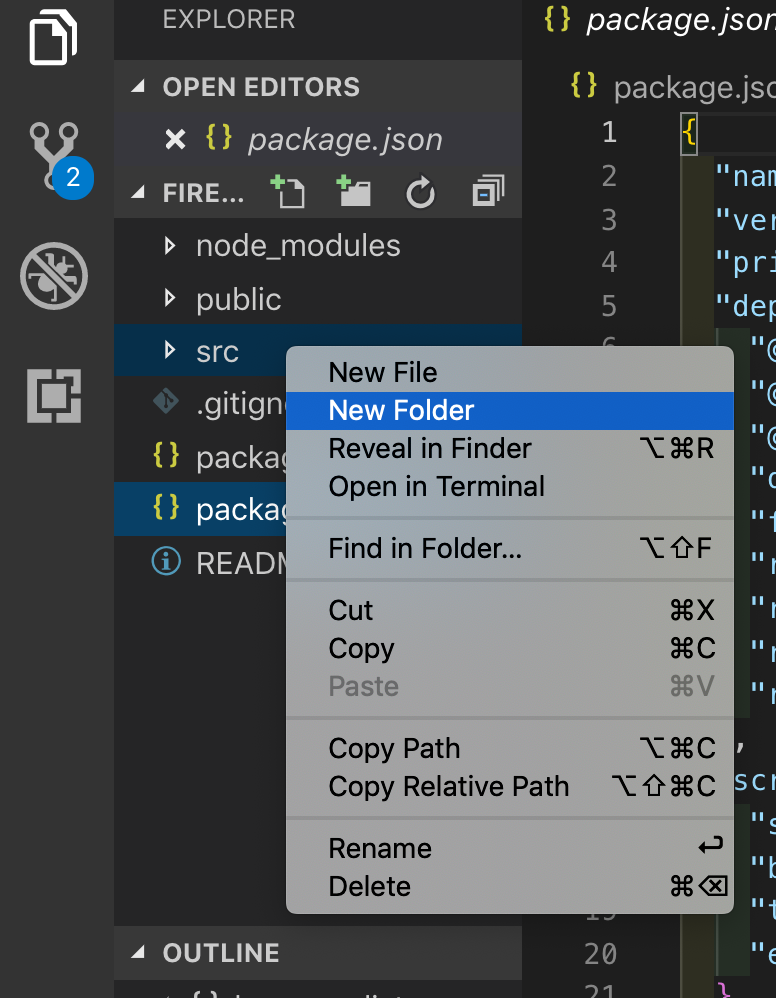Collapse the Outline section
Viewport: 776px width, 998px height.
coord(138,952)
